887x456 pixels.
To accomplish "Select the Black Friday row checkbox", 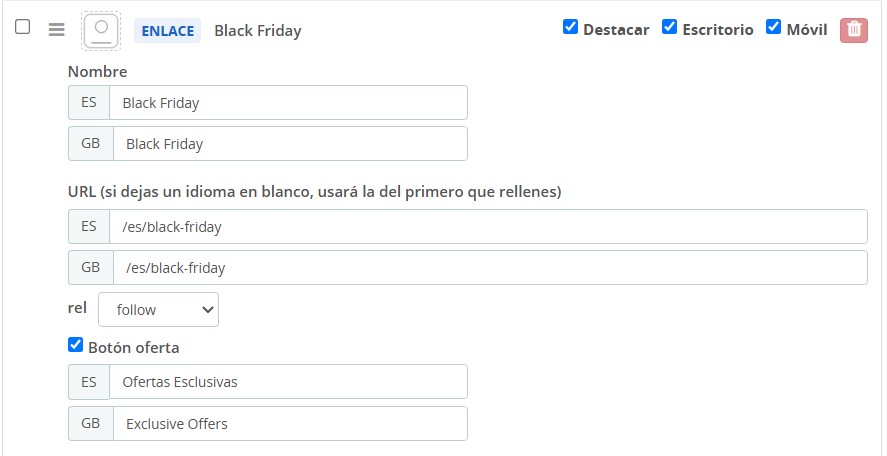I will (x=23, y=27).
